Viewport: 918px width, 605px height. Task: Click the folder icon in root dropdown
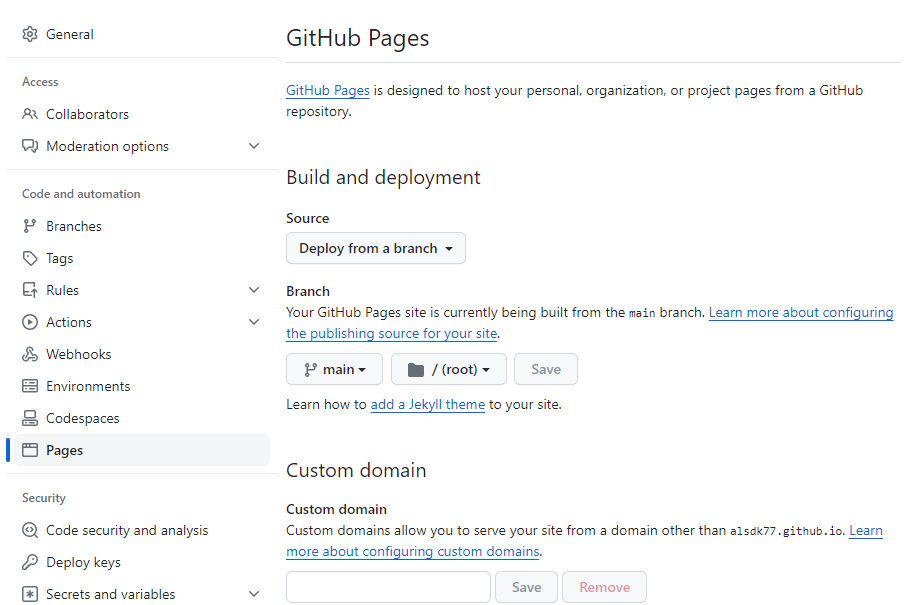coord(416,370)
